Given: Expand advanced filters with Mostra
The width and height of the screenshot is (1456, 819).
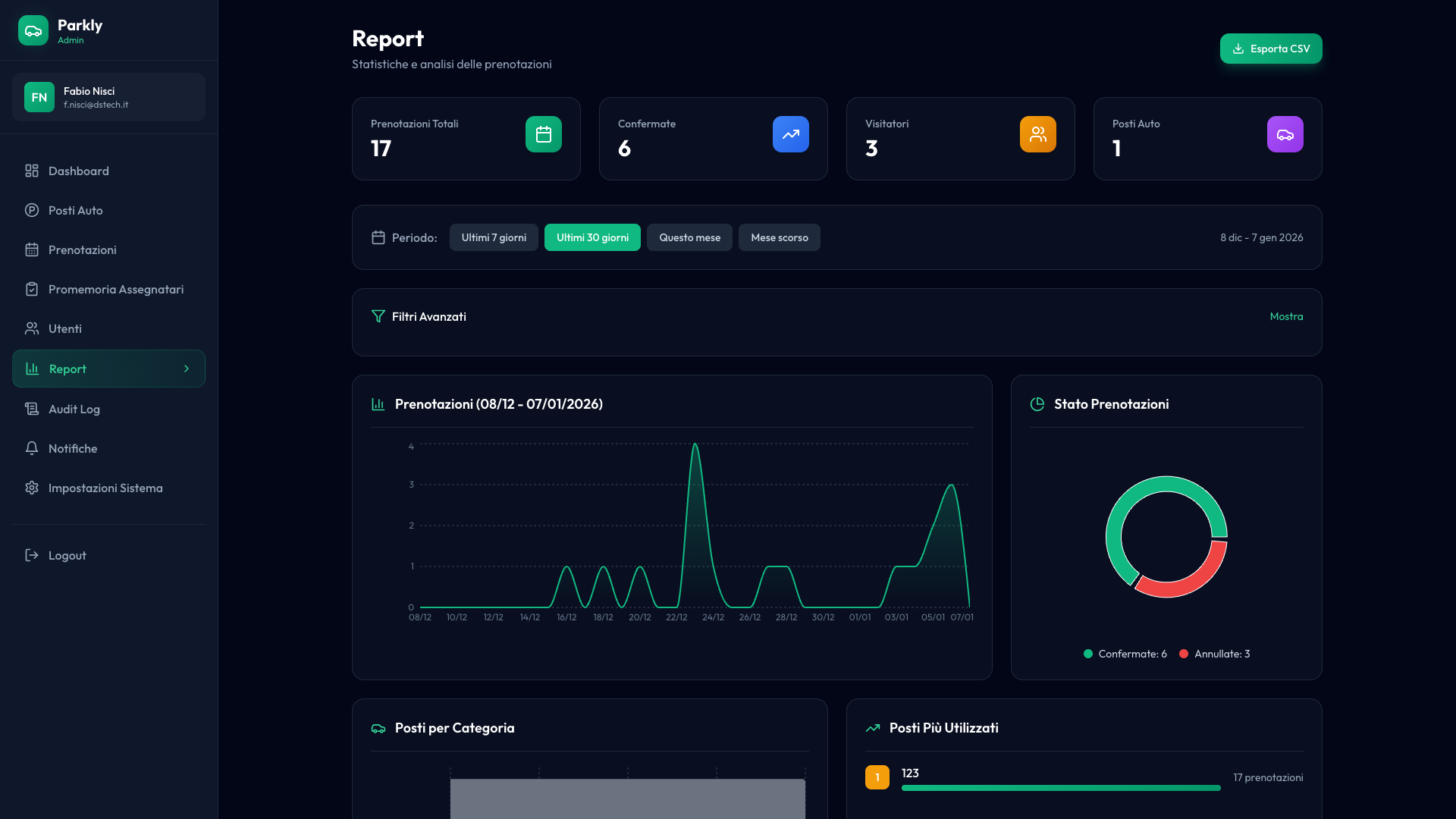Looking at the screenshot, I should pyautogui.click(x=1286, y=316).
